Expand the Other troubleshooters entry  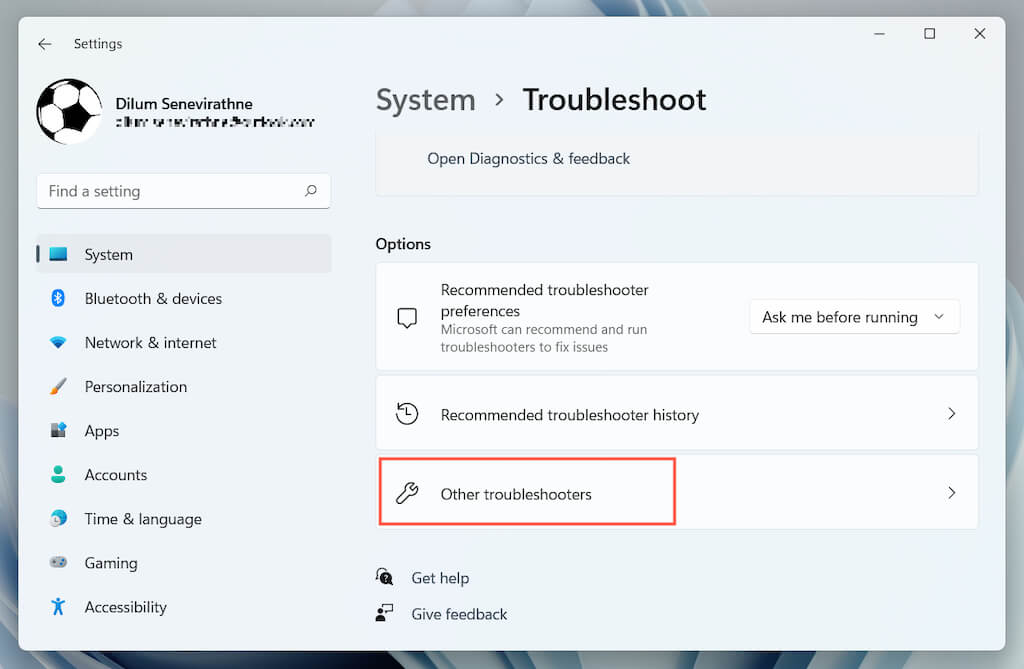point(951,492)
